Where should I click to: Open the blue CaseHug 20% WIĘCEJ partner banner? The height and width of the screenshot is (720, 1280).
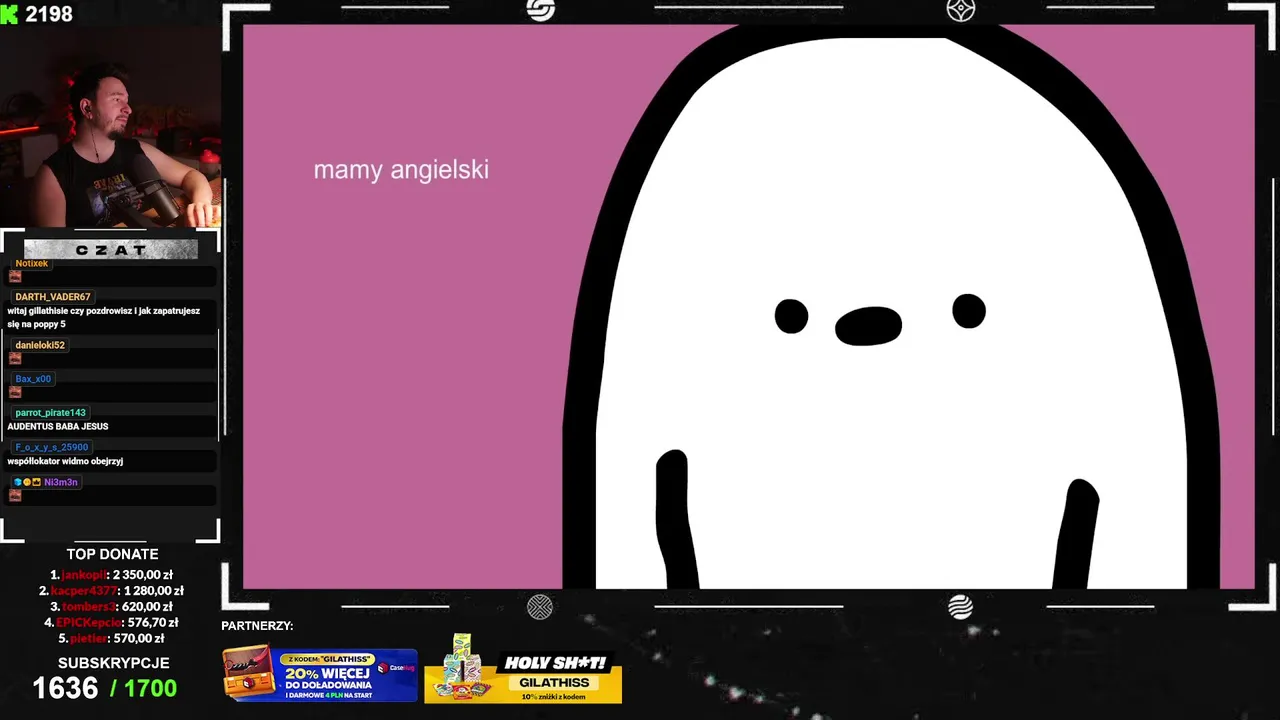click(x=320, y=674)
